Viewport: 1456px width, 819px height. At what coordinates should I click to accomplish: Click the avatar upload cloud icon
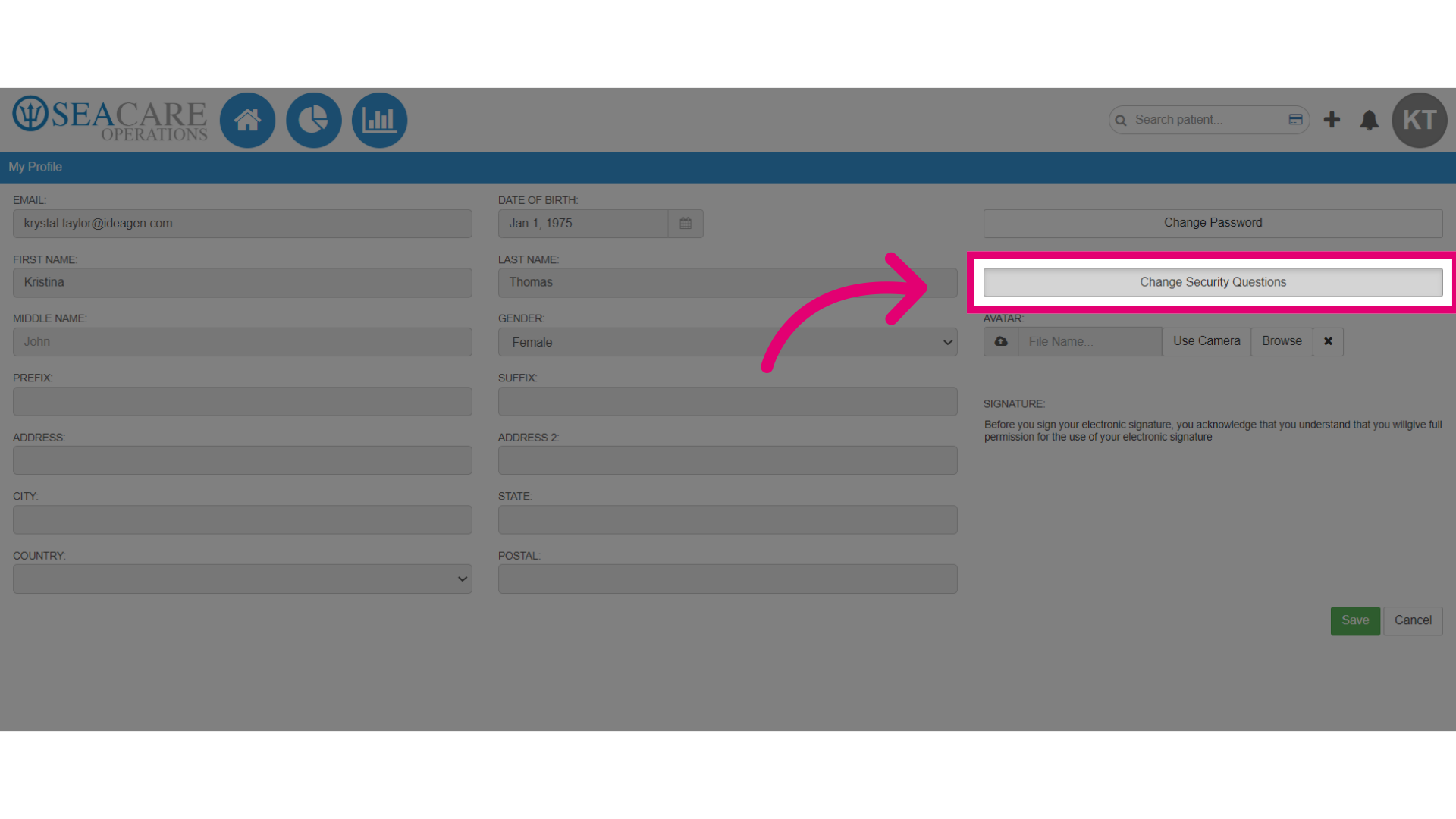click(x=1001, y=342)
